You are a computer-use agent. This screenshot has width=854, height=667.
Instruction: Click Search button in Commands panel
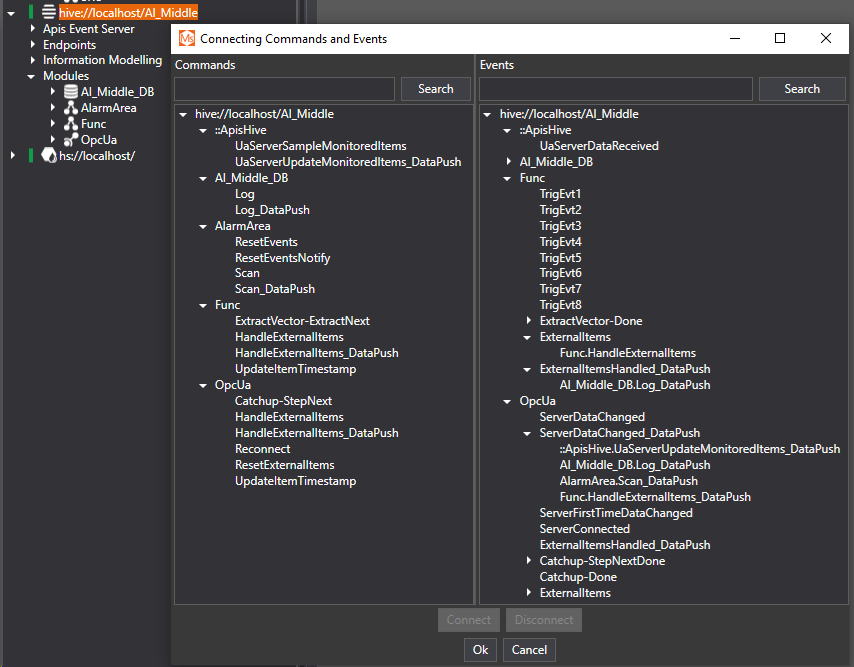(x=435, y=89)
